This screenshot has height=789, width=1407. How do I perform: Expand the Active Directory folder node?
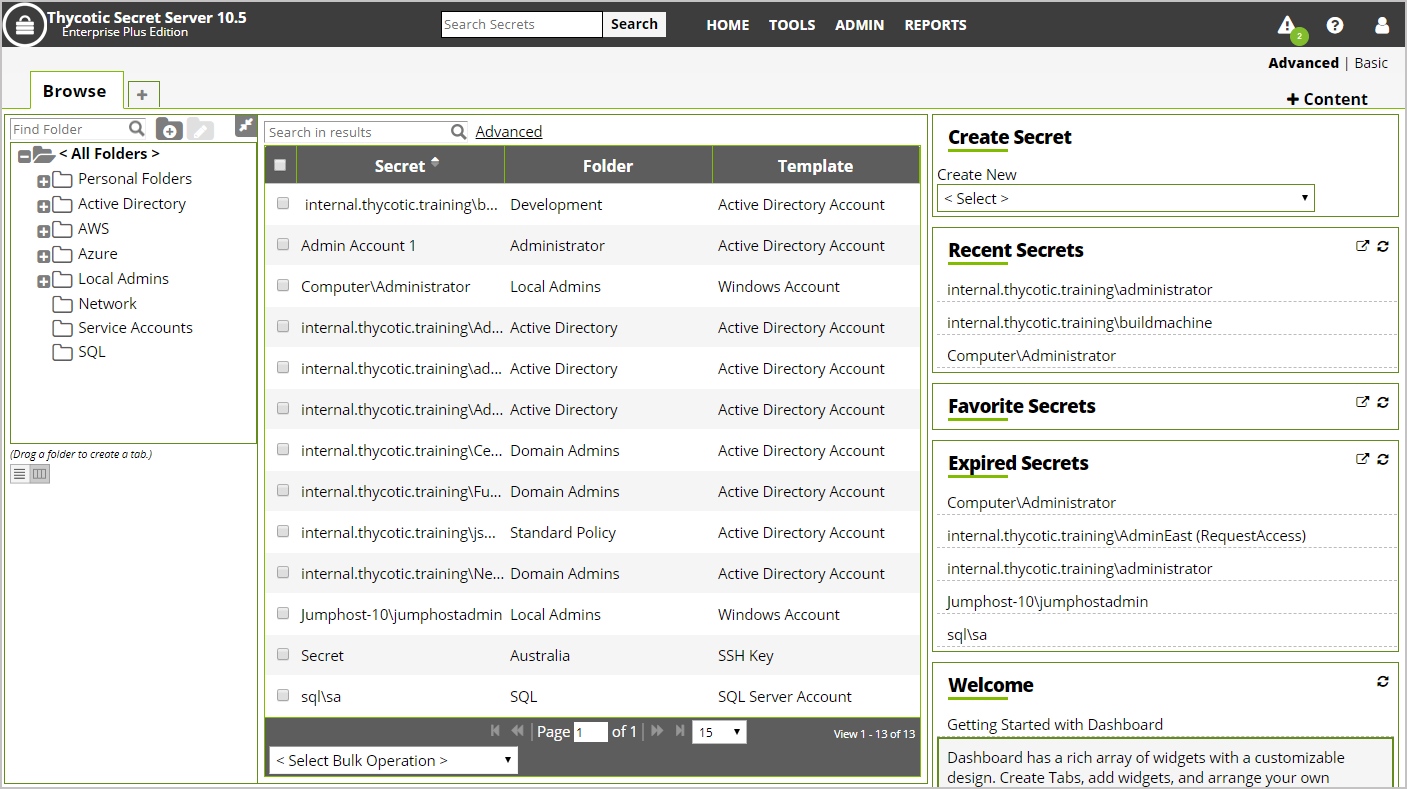43,206
